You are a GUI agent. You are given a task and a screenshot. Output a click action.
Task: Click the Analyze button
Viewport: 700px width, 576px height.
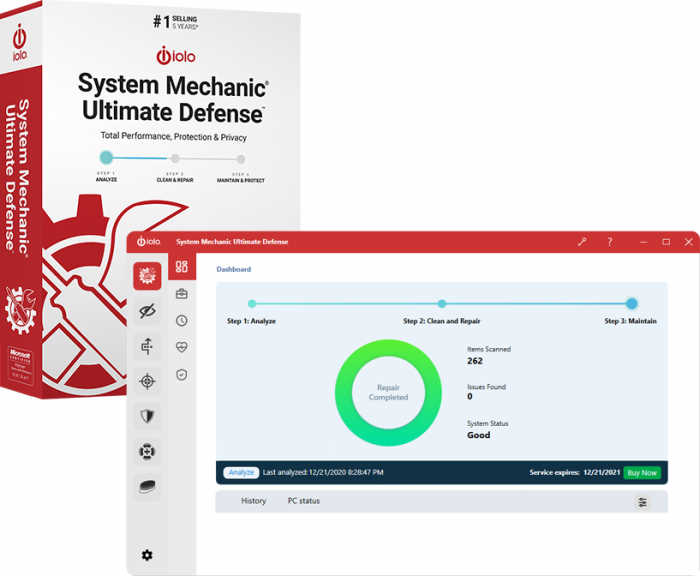[x=241, y=472]
